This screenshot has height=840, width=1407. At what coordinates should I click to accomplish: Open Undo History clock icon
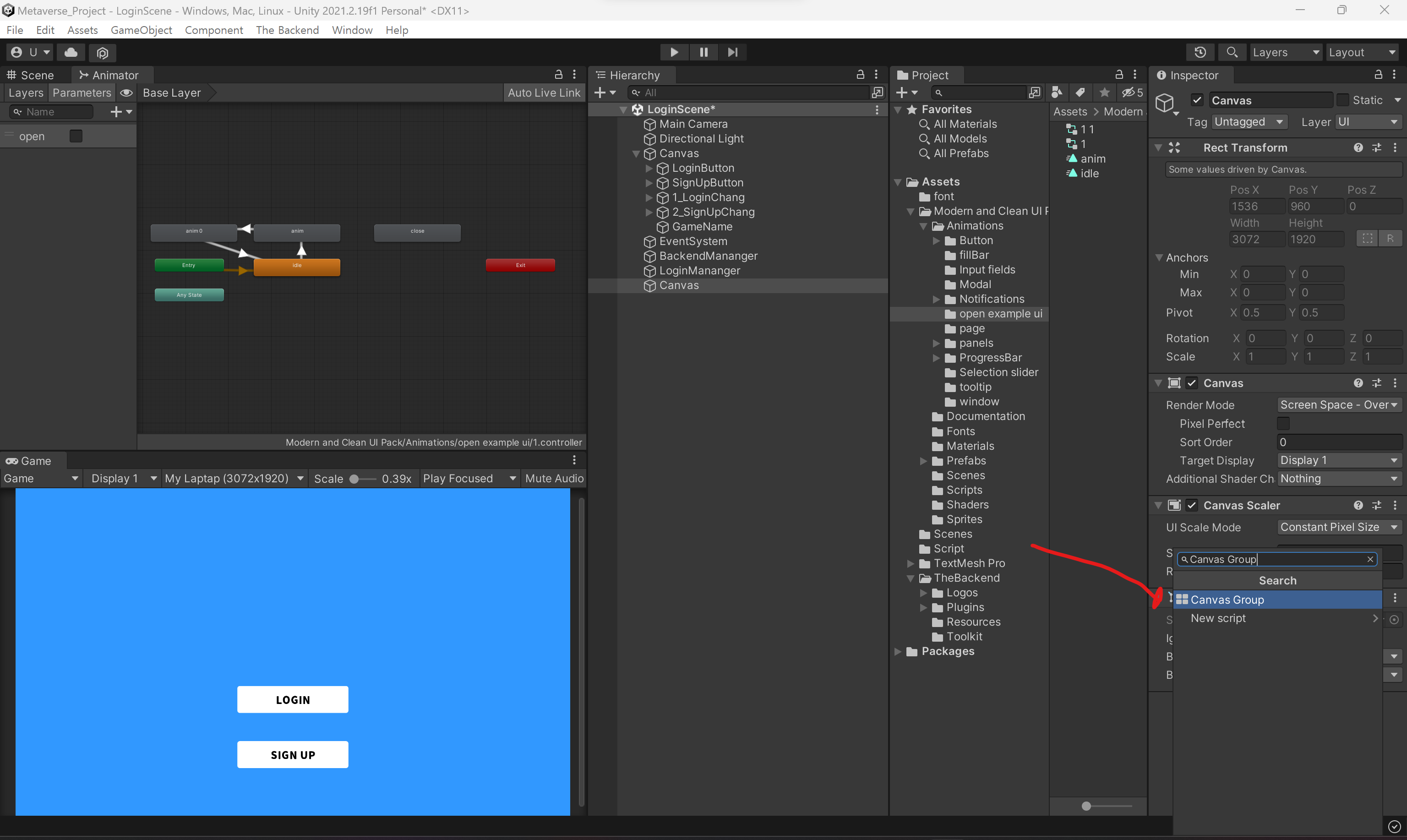1200,52
